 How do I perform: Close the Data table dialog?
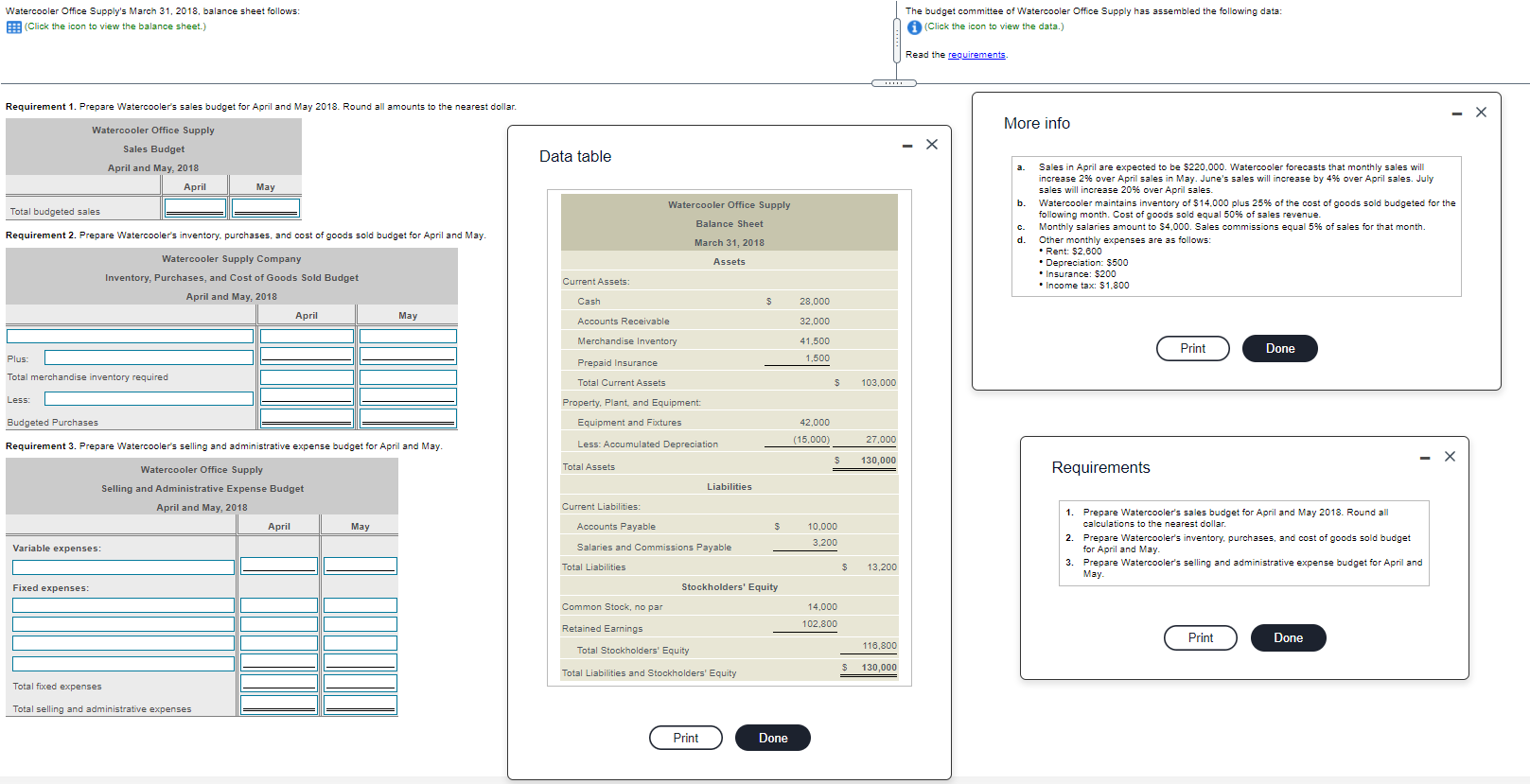point(932,145)
